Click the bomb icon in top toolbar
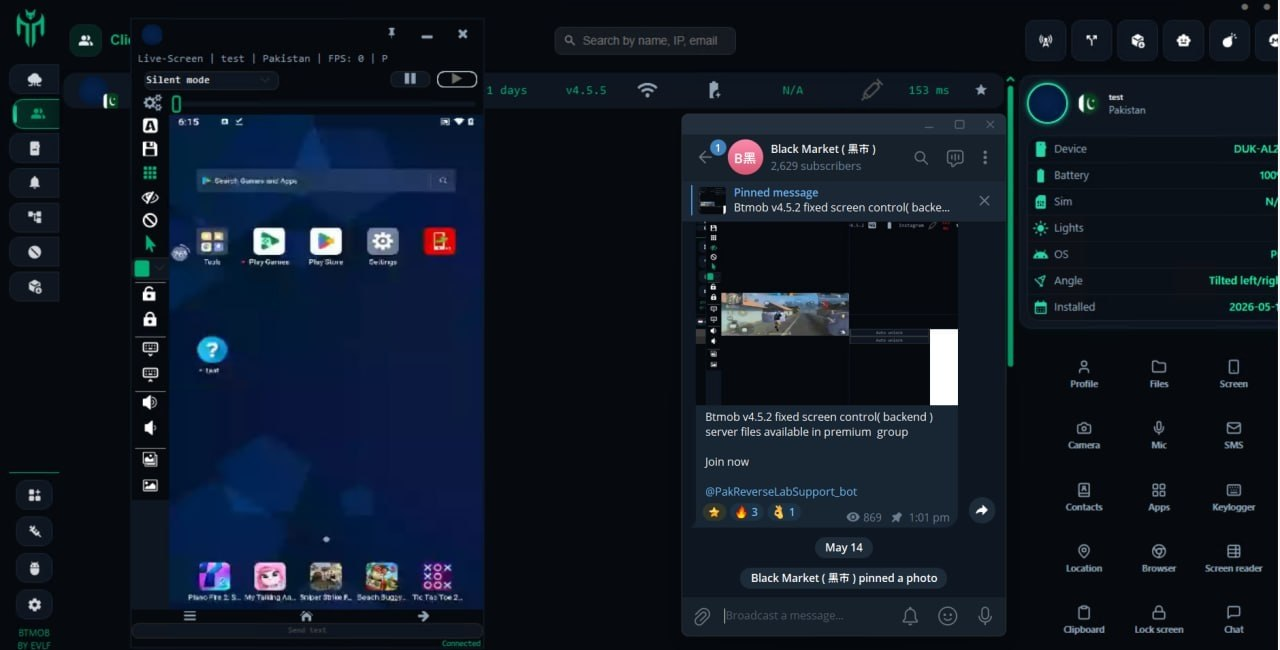Image resolution: width=1280 pixels, height=650 pixels. pos(1230,41)
